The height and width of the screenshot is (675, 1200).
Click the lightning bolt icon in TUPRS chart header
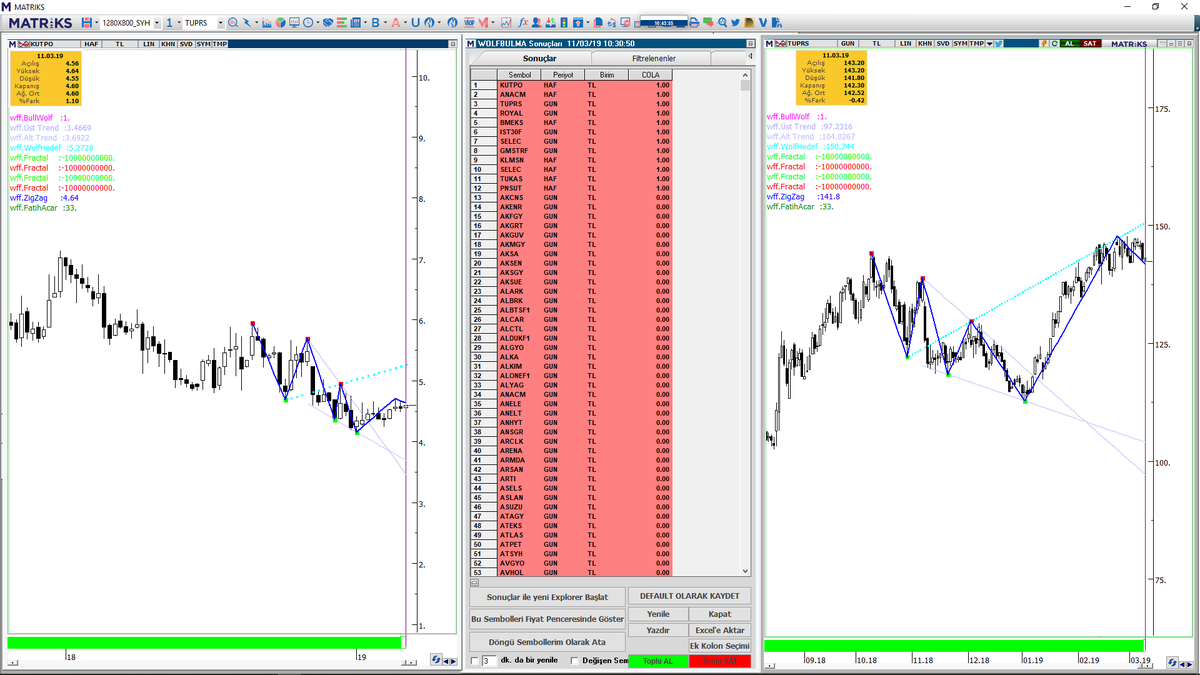click(x=1043, y=44)
